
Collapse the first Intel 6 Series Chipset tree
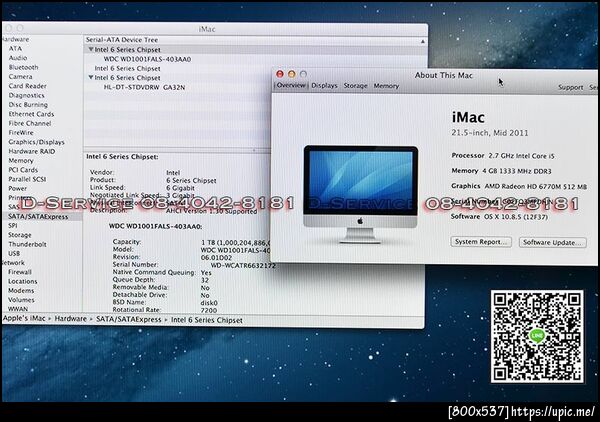[x=91, y=49]
